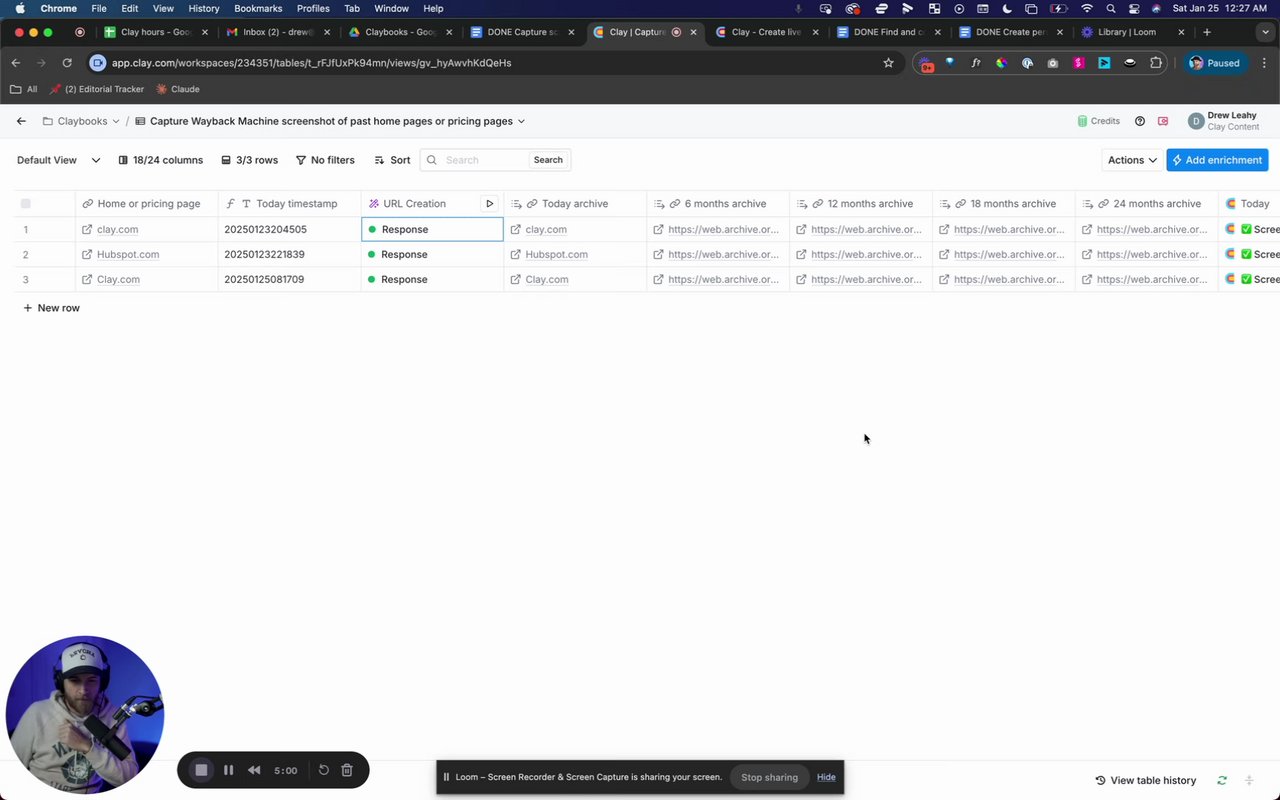This screenshot has width=1280, height=800.
Task: Open Hubspot.com link in Today archive column
Action: point(556,255)
